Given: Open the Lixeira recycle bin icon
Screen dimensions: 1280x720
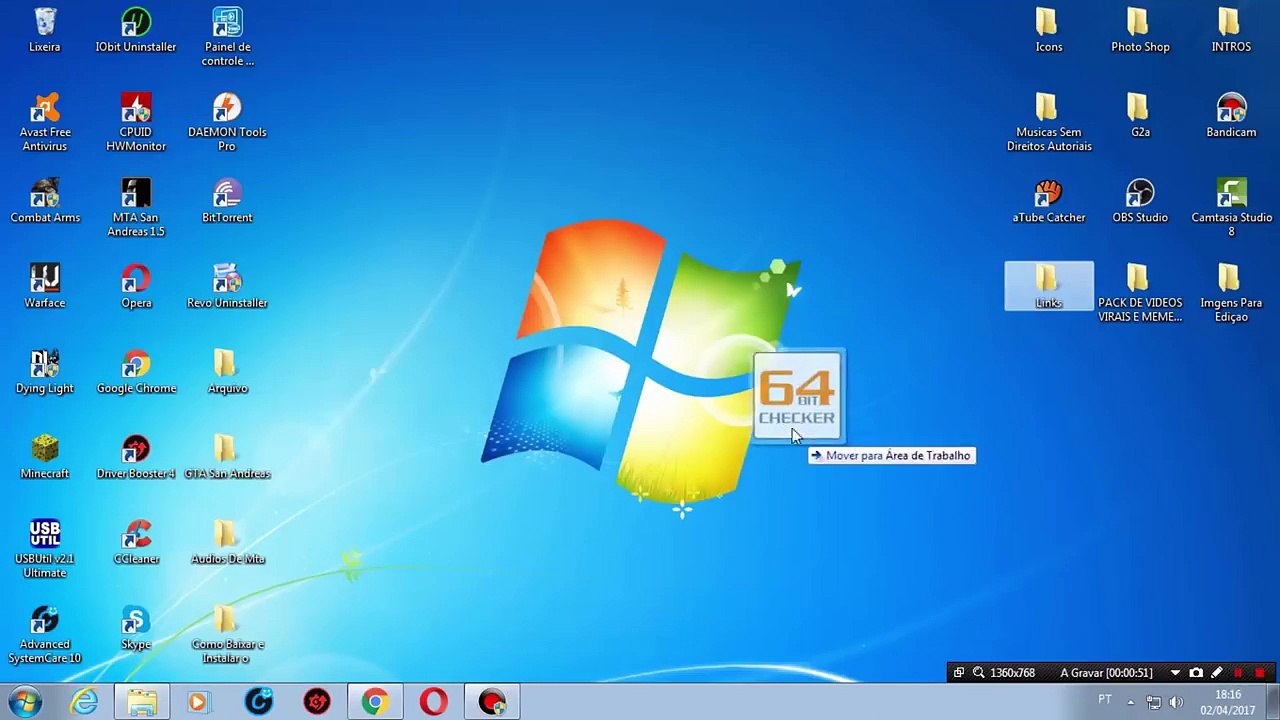Looking at the screenshot, I should tap(45, 30).
